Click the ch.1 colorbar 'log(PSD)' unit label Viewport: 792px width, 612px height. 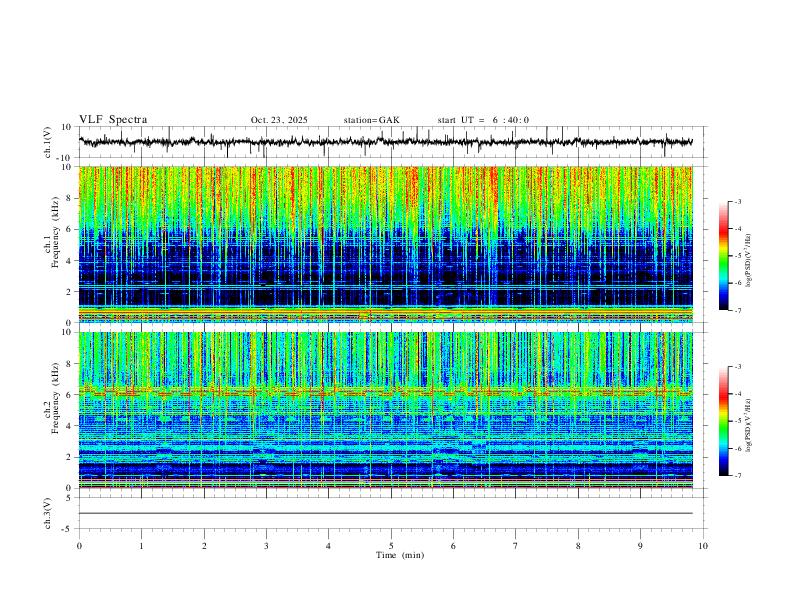(749, 261)
